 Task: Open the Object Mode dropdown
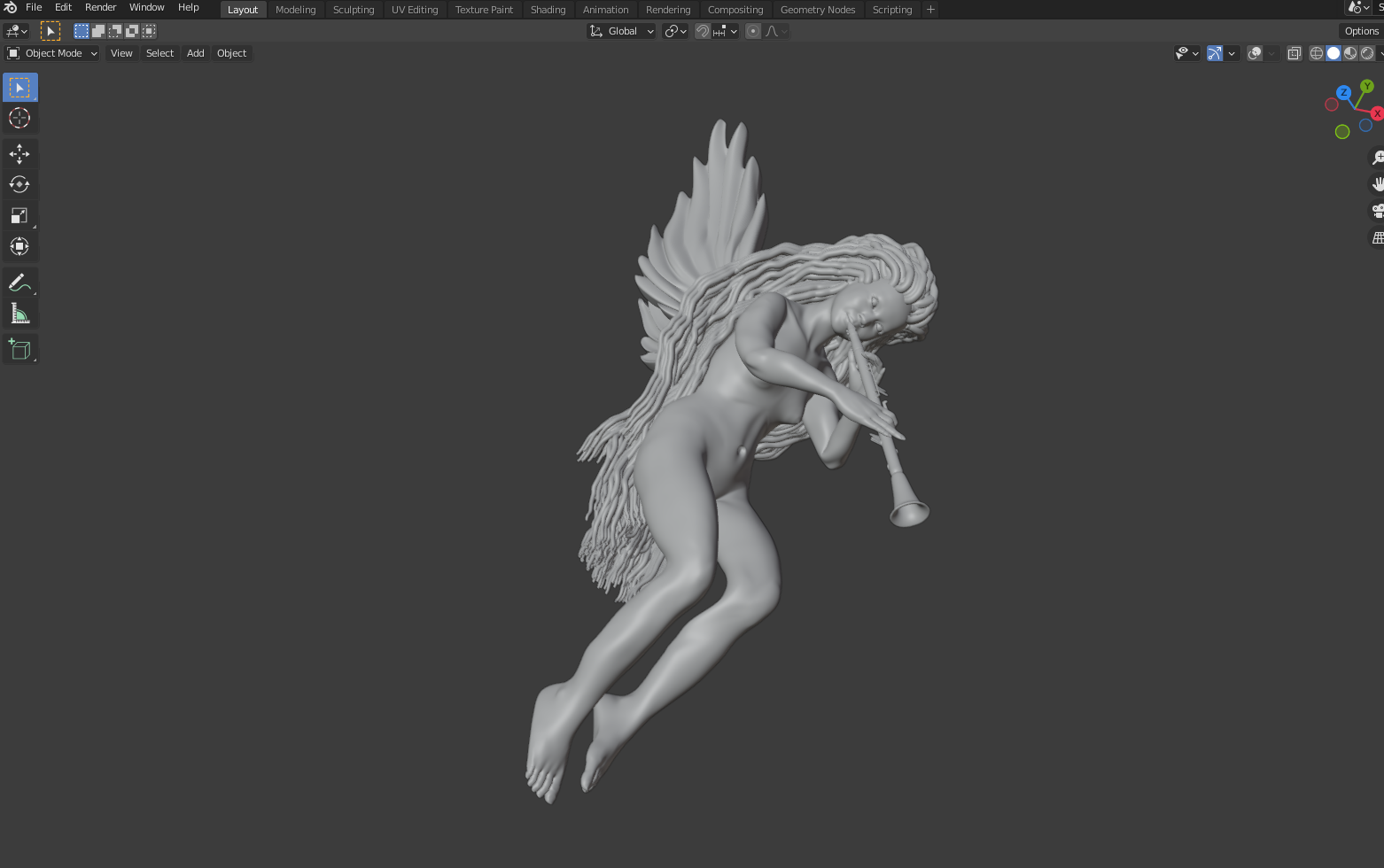click(52, 53)
